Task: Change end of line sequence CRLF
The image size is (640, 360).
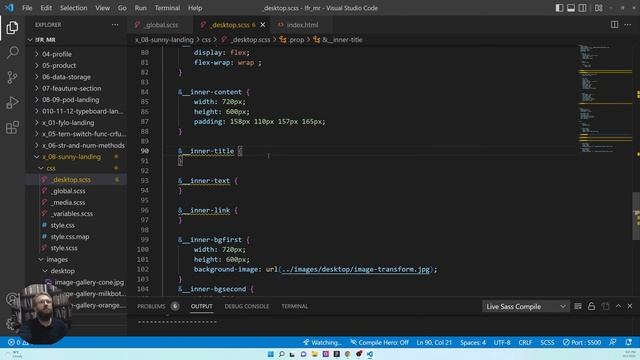Action: [x=525, y=342]
